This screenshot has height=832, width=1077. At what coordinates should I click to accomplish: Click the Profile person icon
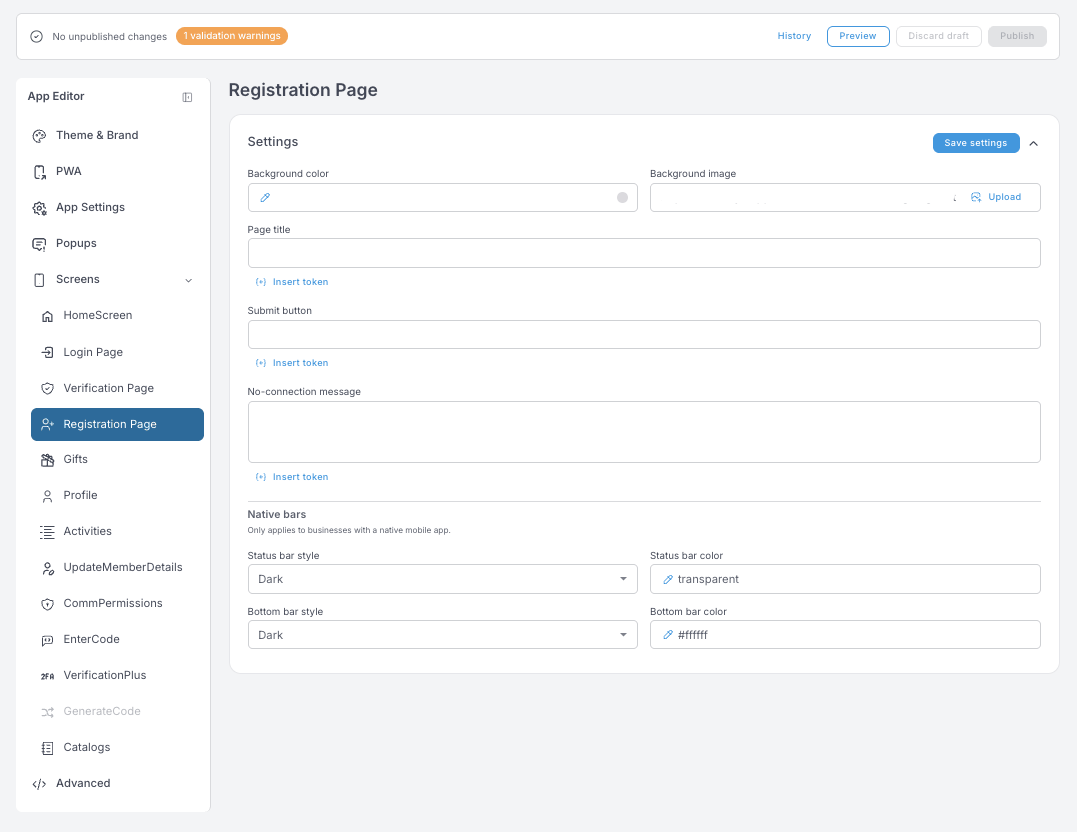coord(47,496)
